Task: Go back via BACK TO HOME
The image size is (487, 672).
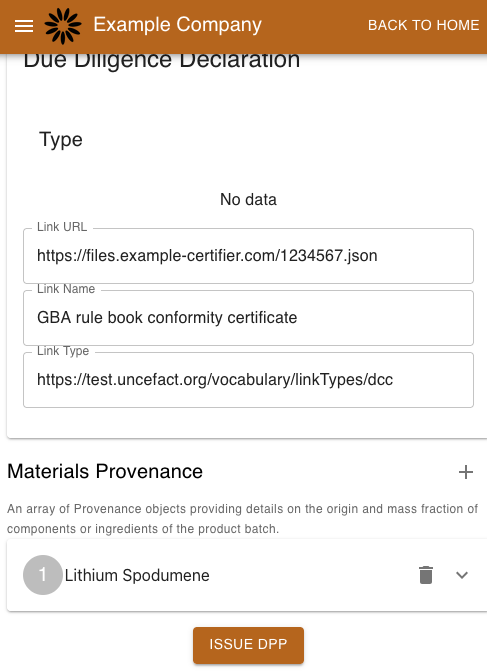Action: [423, 25]
